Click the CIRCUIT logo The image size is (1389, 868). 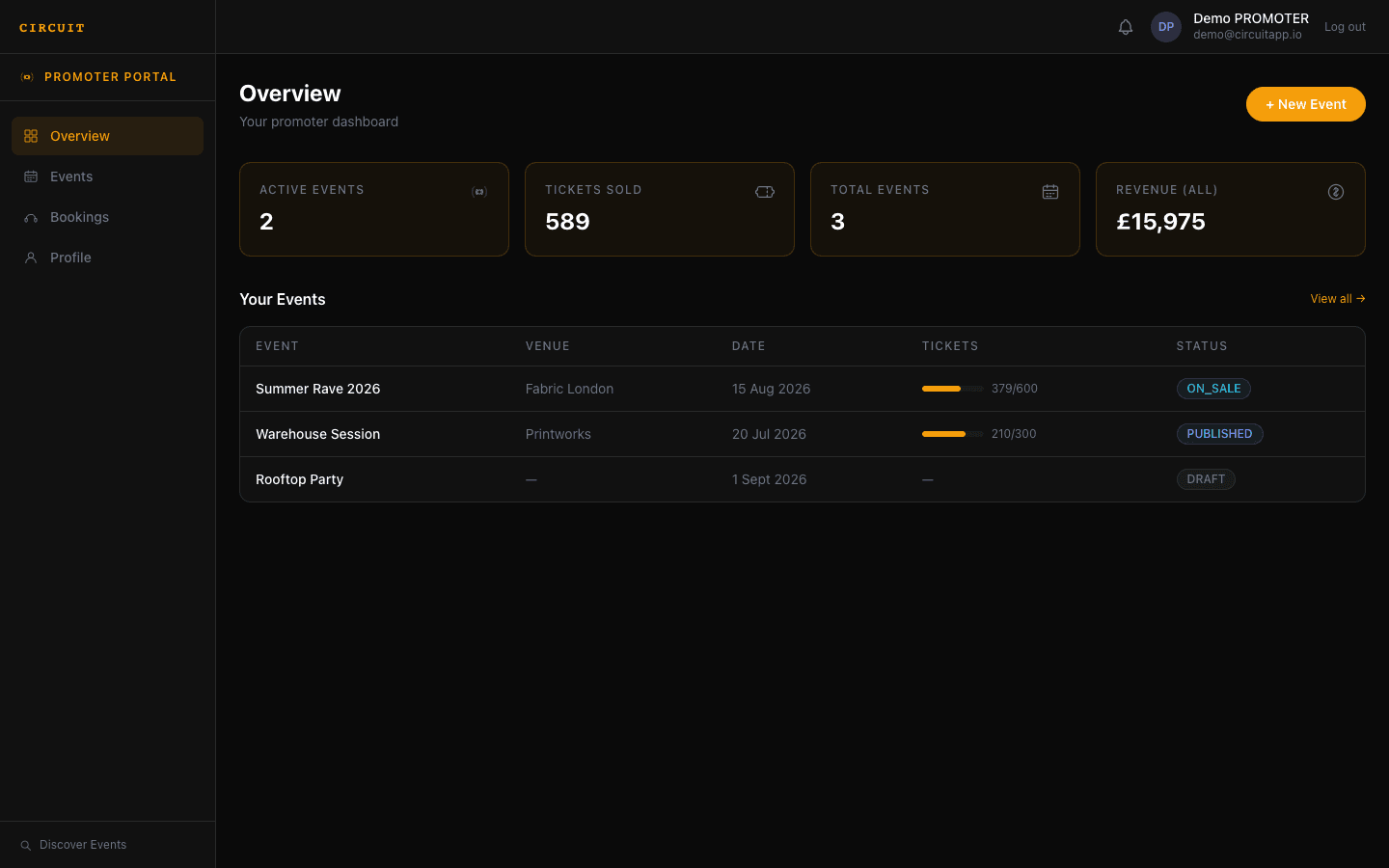pyautogui.click(x=52, y=28)
